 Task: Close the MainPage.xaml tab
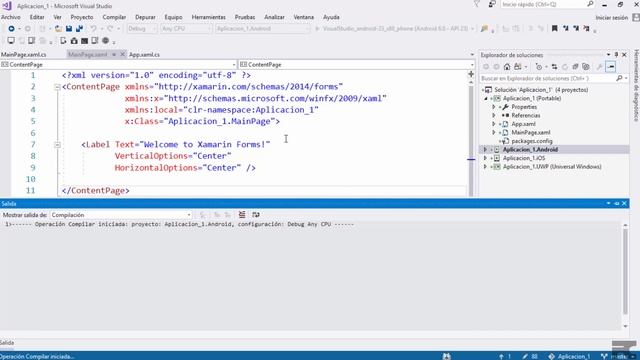122,54
